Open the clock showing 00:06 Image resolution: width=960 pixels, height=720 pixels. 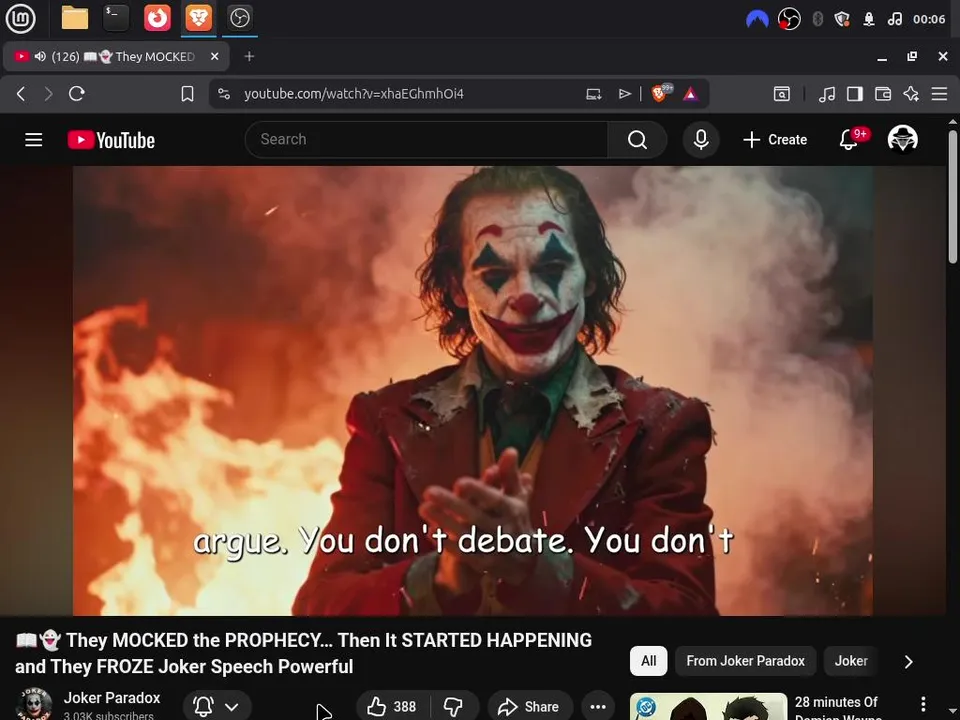click(929, 19)
